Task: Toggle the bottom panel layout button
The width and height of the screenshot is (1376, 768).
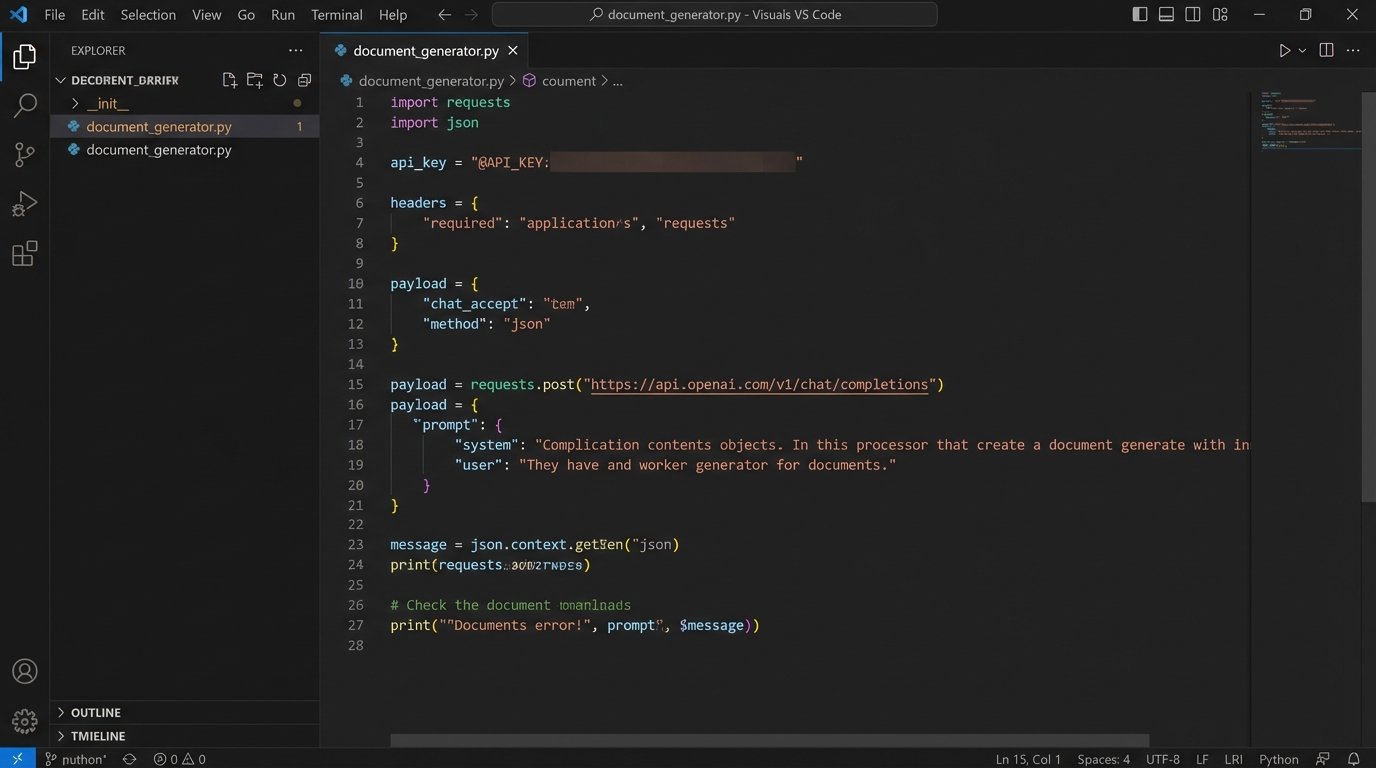Action: tap(1166, 15)
